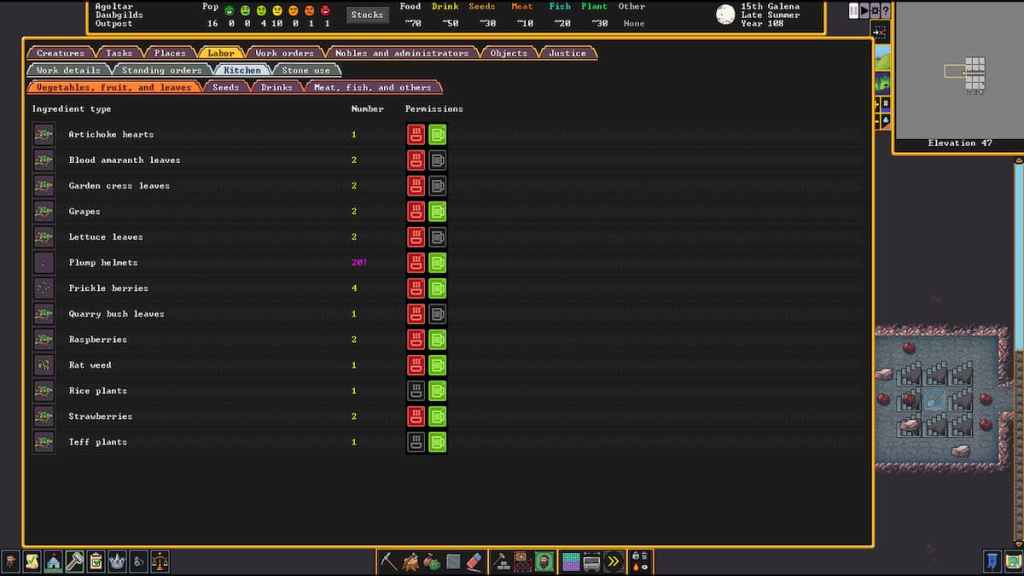Open the erase designation tool
Viewport: 1024px width, 576px height.
point(472,561)
